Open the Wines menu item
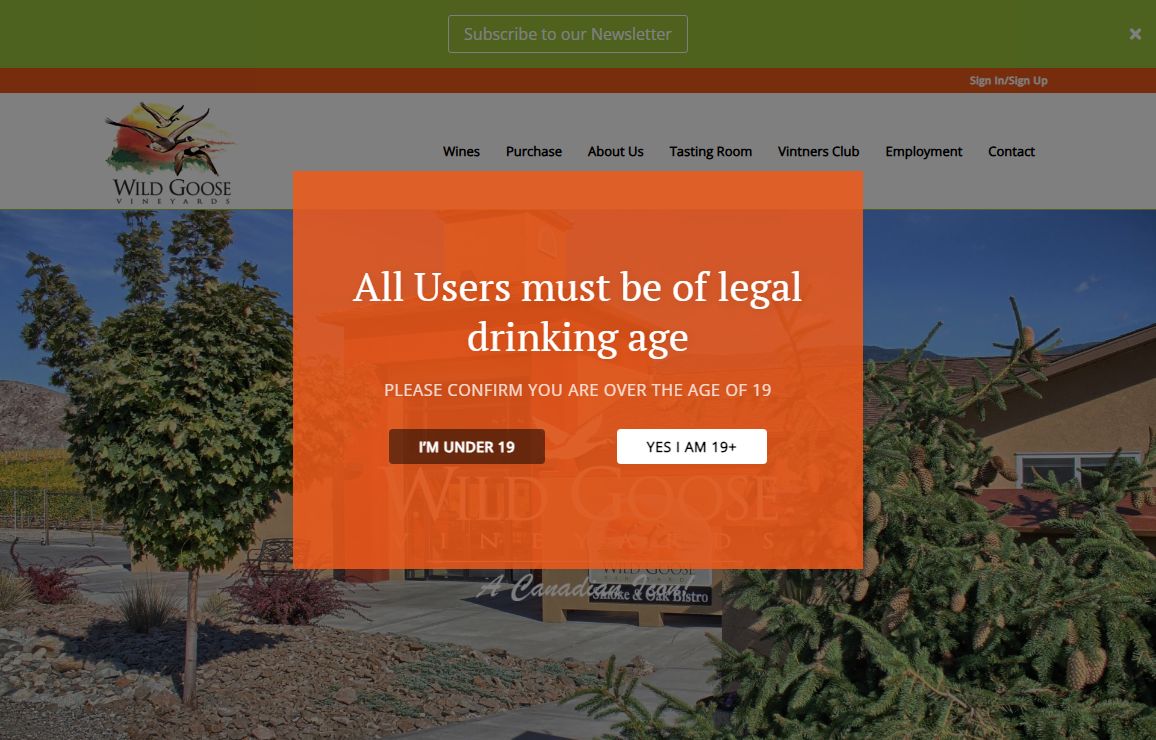The width and height of the screenshot is (1156, 740). point(462,151)
